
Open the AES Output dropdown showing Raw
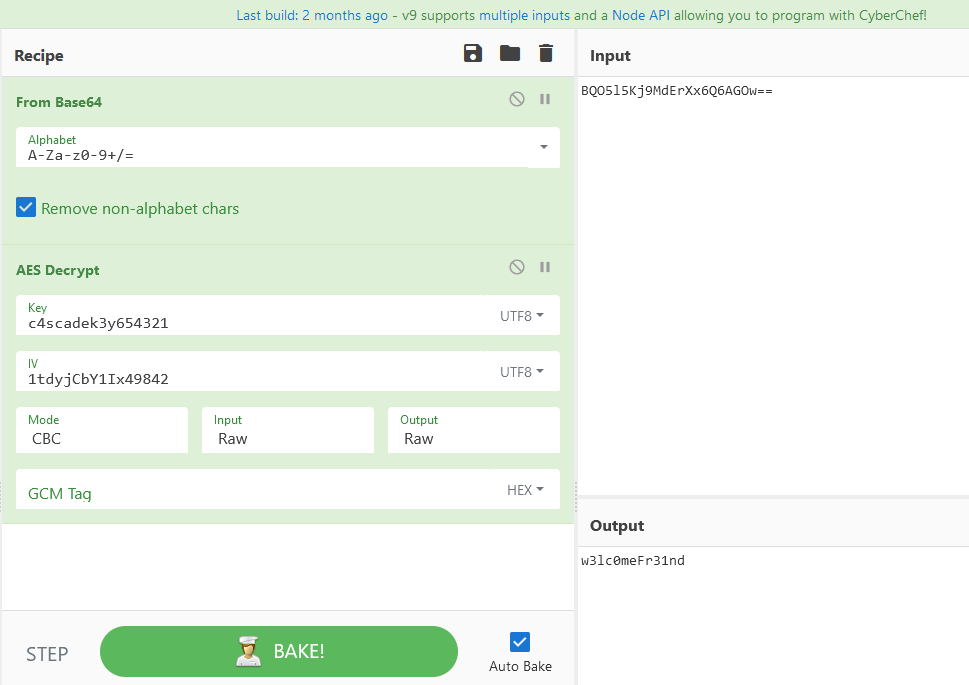(x=473, y=438)
